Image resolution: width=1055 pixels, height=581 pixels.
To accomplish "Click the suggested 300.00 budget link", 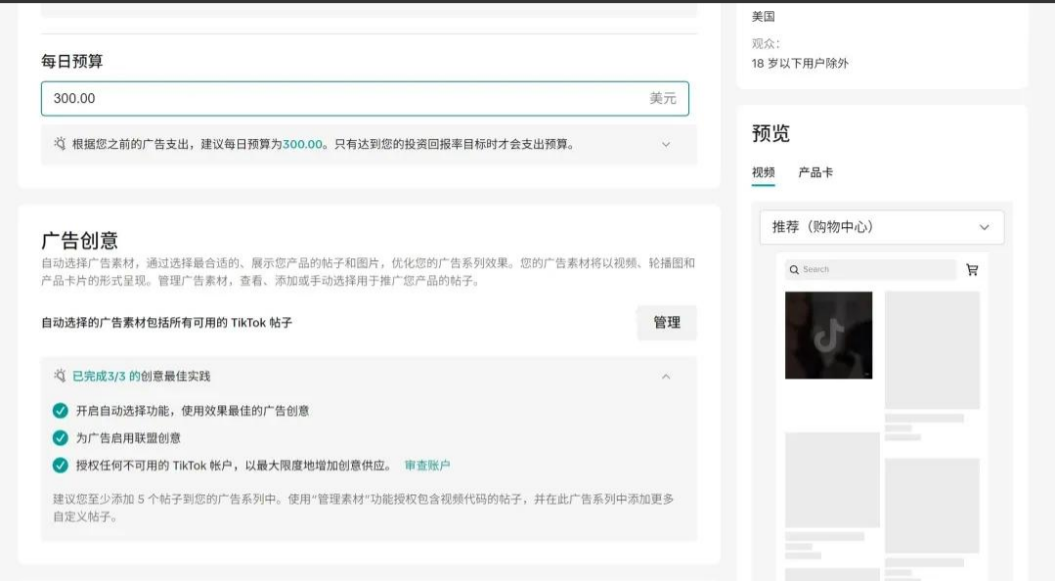I will click(302, 144).
